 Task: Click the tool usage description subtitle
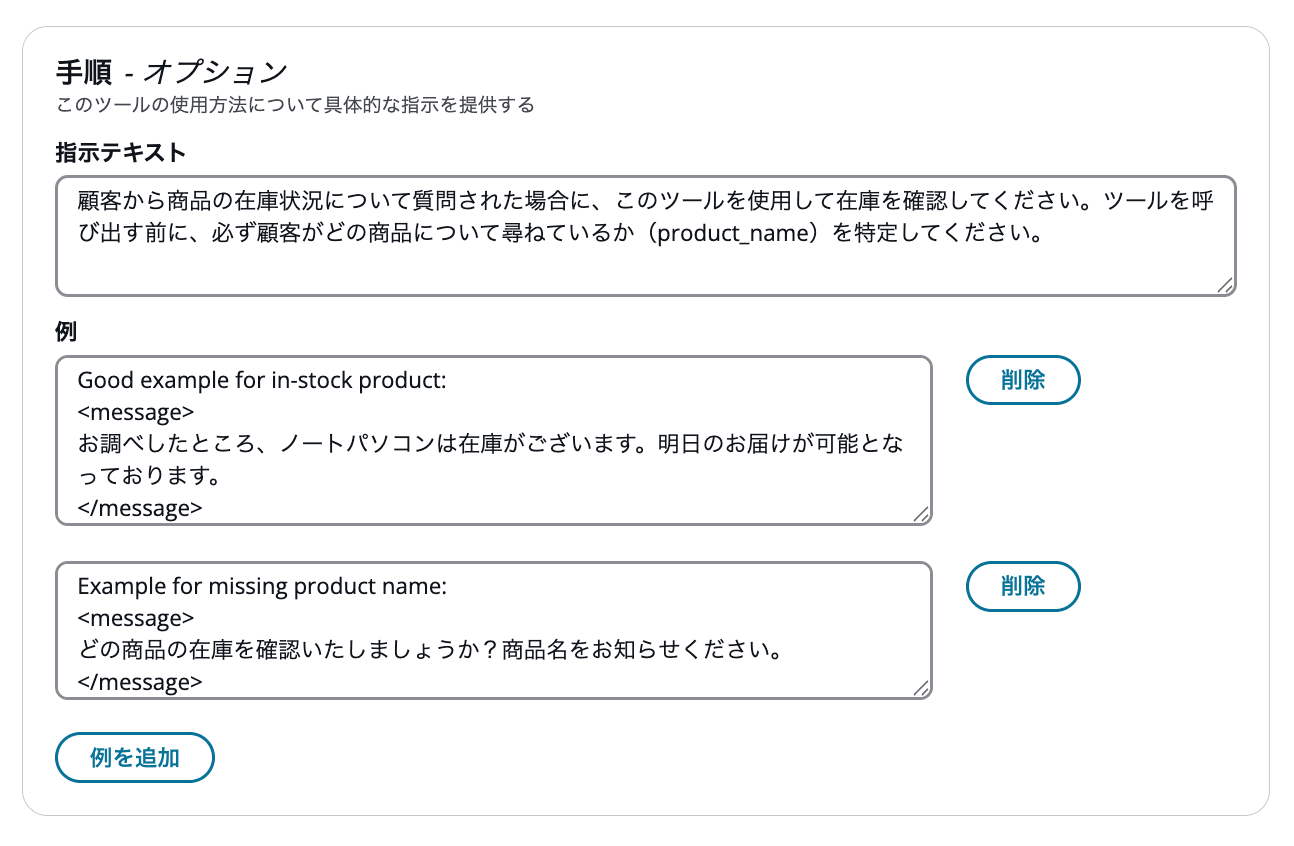coord(296,103)
